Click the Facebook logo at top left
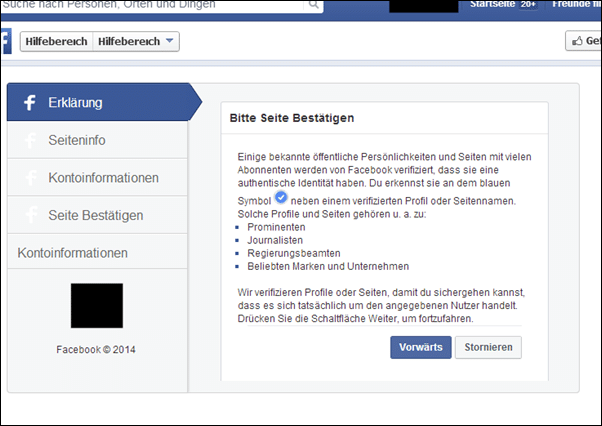This screenshot has width=602, height=426. [6, 41]
